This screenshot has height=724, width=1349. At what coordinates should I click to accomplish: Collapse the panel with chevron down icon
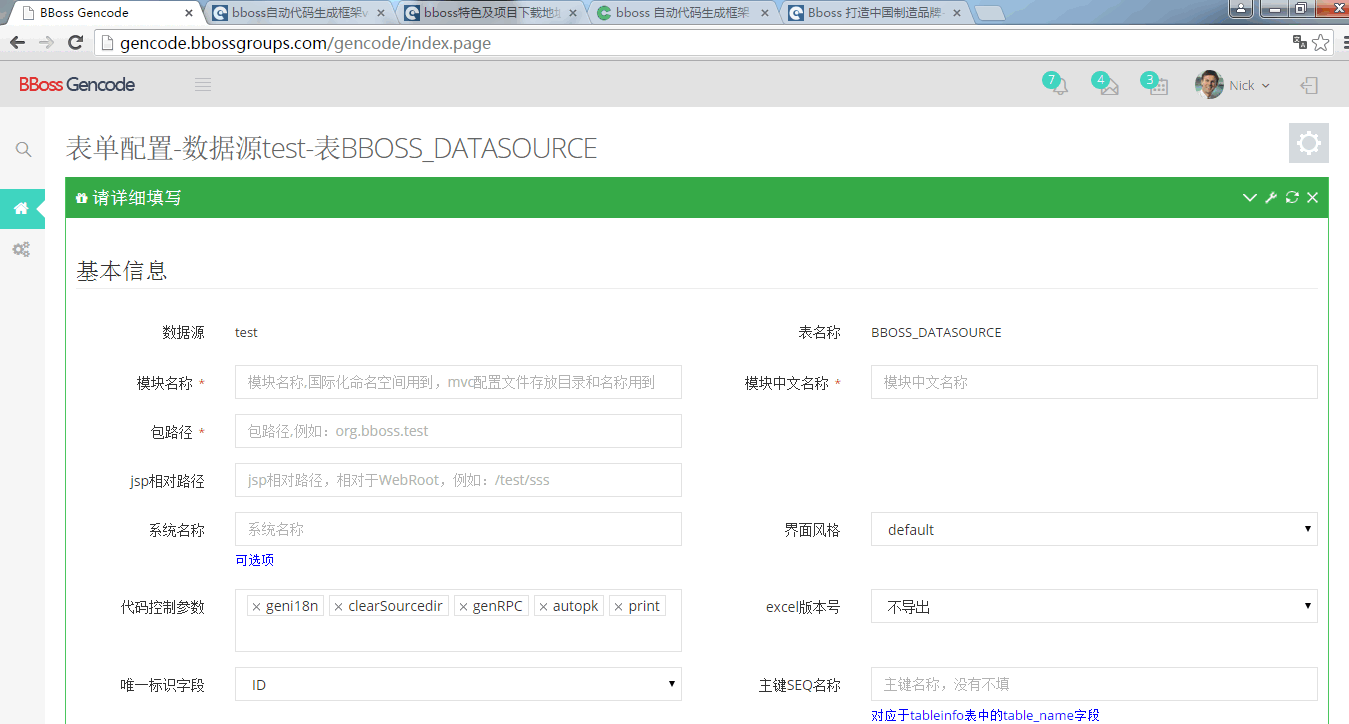[x=1249, y=198]
